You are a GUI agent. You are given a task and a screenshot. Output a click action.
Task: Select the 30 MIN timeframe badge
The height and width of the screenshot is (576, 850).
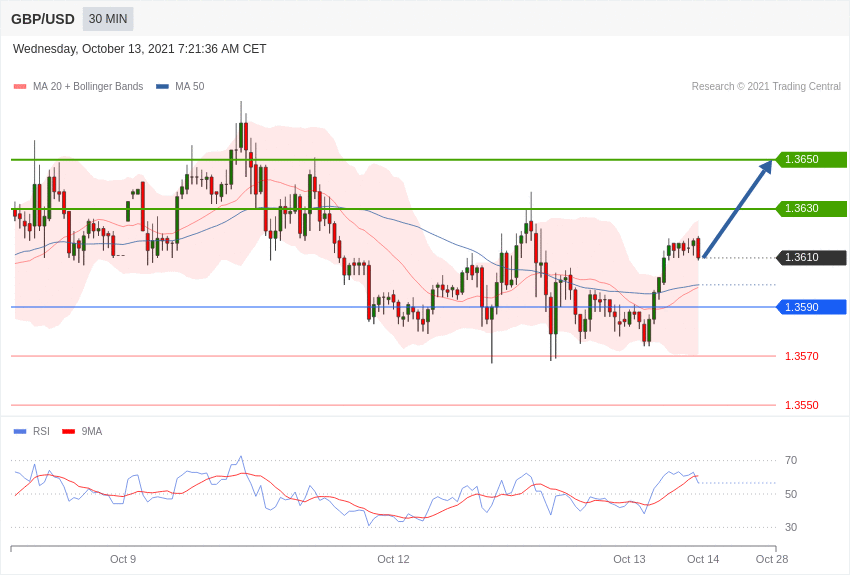[x=108, y=19]
